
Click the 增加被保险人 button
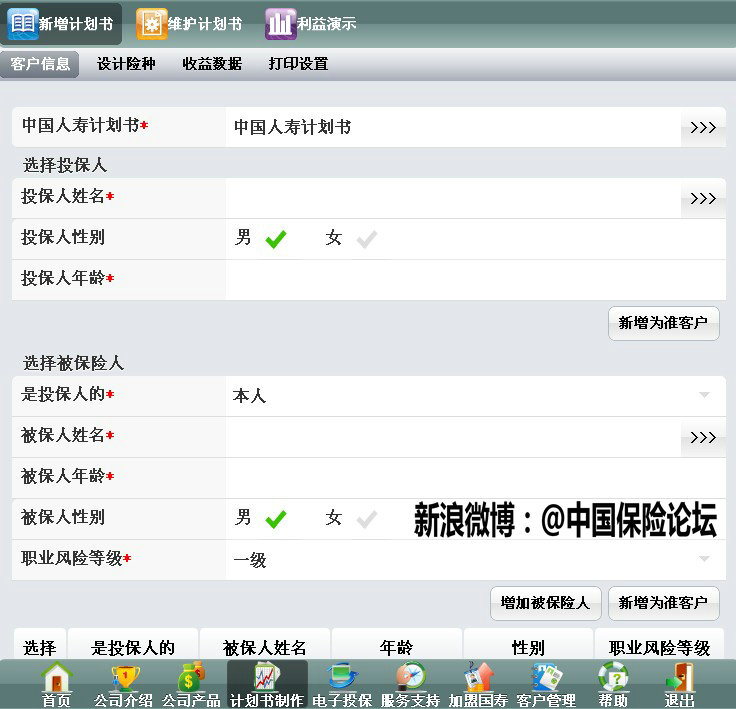[x=546, y=603]
